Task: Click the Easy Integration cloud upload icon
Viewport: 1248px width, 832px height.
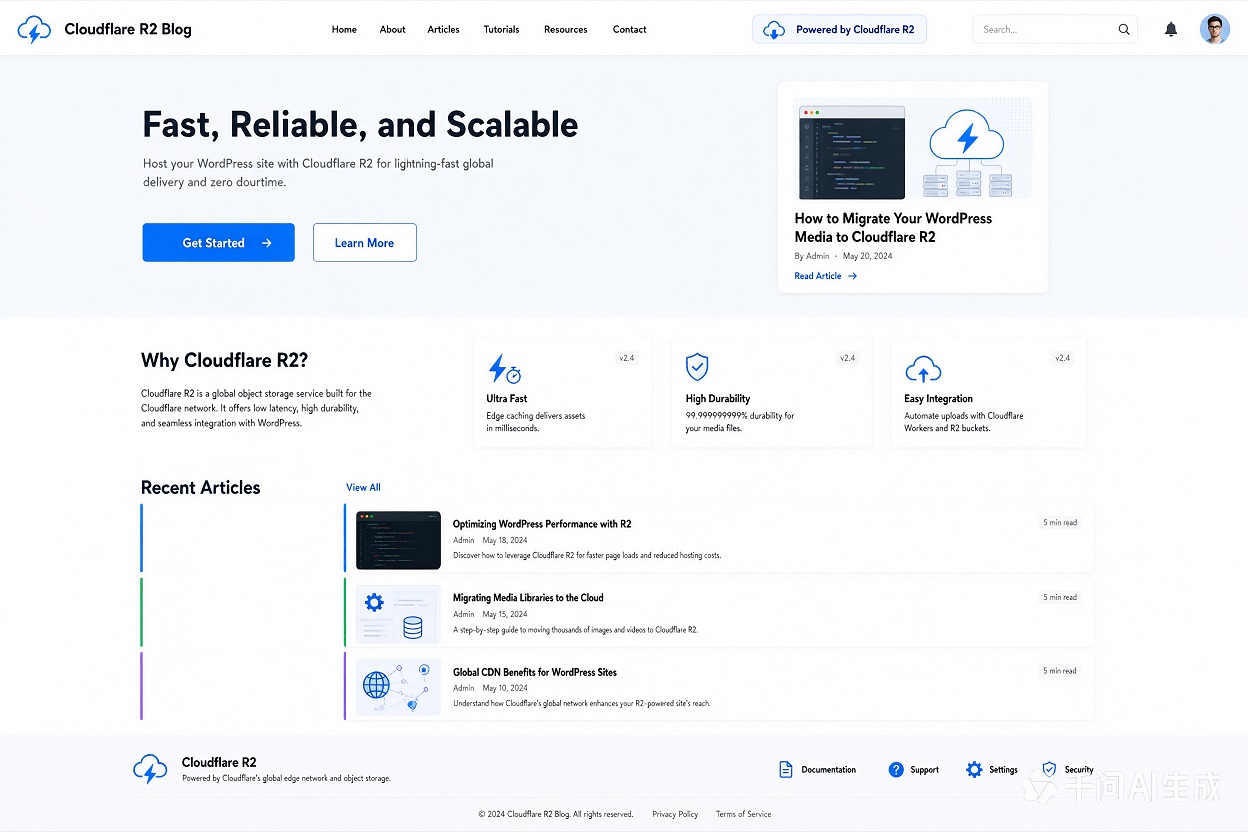Action: click(922, 369)
